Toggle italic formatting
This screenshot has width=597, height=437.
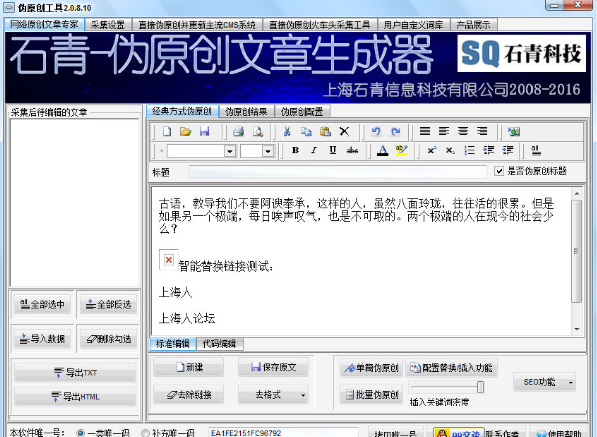[x=314, y=150]
